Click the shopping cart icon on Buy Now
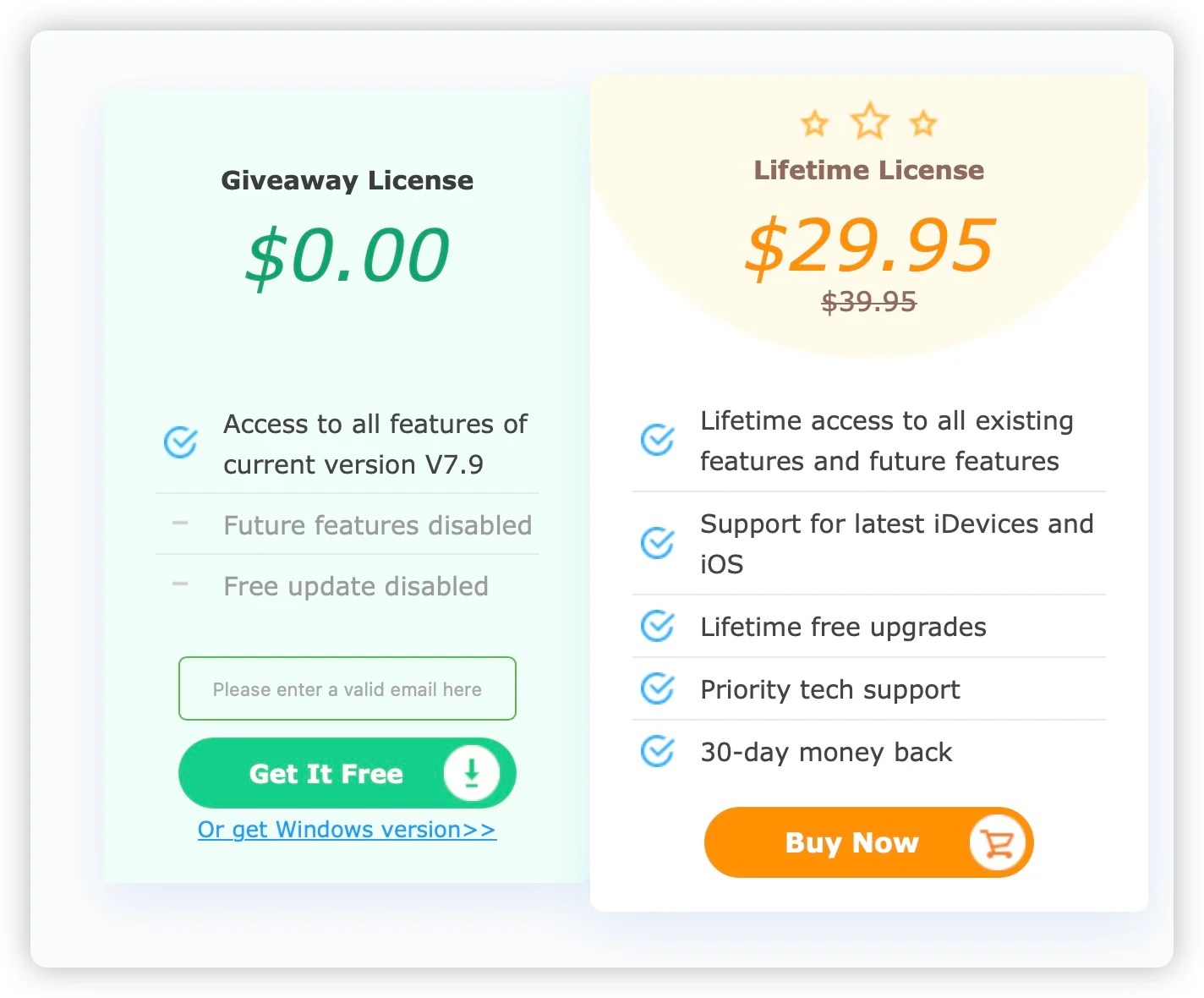Image resolution: width=1204 pixels, height=998 pixels. (998, 842)
